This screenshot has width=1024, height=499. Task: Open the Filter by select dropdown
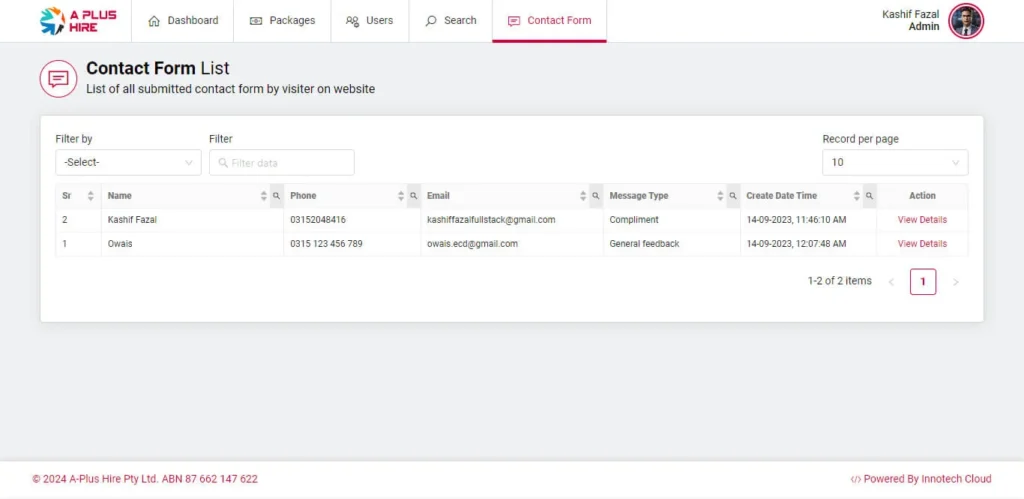tap(128, 162)
